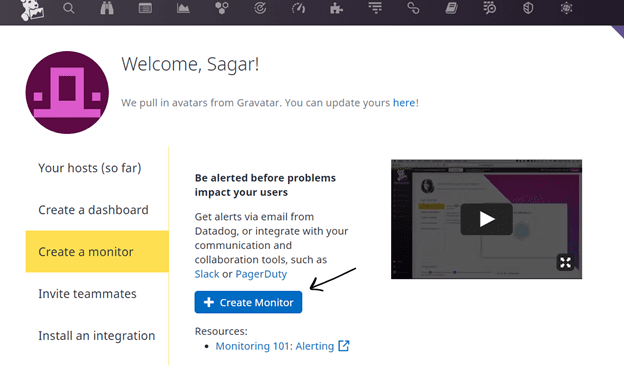This screenshot has width=624, height=365.
Task: Select 'Install an integration' tab
Action: (97, 336)
